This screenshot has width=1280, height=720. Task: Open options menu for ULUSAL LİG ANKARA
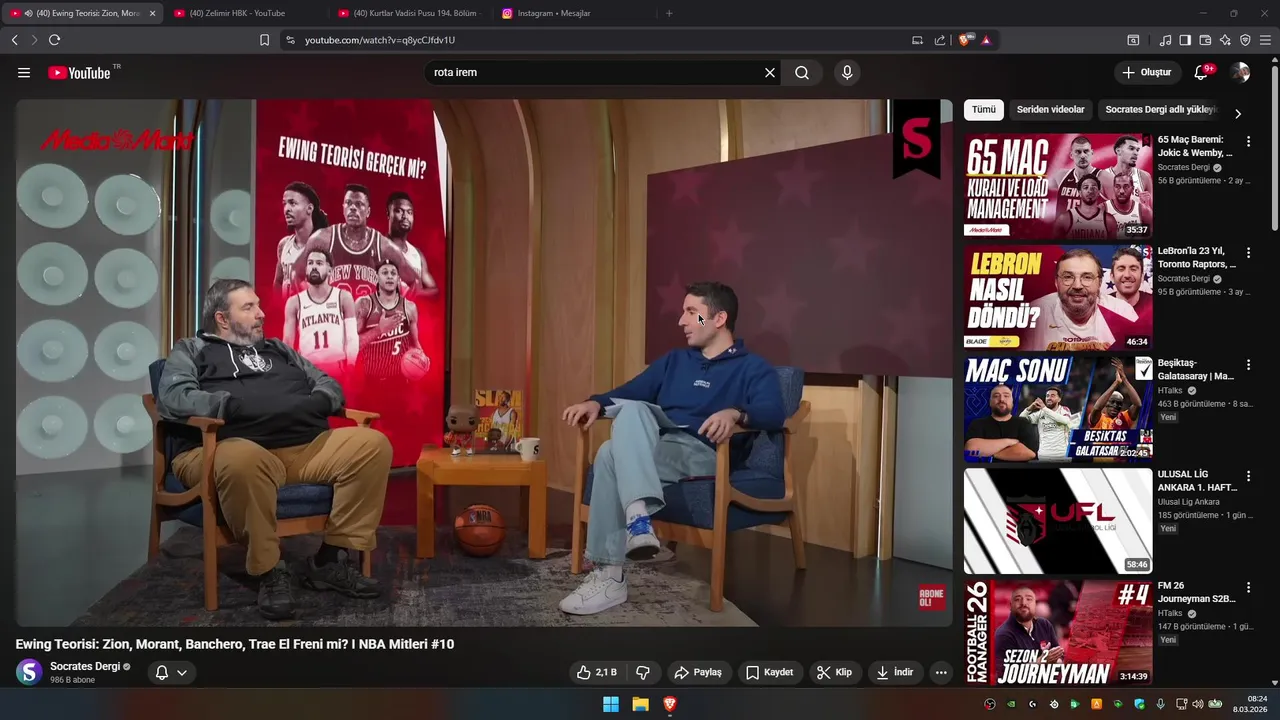point(1248,477)
